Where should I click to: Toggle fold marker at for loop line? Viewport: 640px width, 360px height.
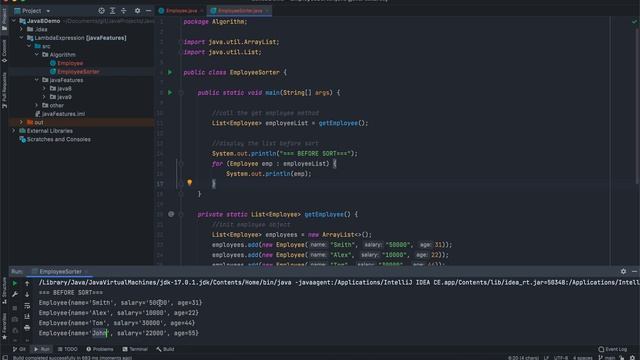point(181,164)
